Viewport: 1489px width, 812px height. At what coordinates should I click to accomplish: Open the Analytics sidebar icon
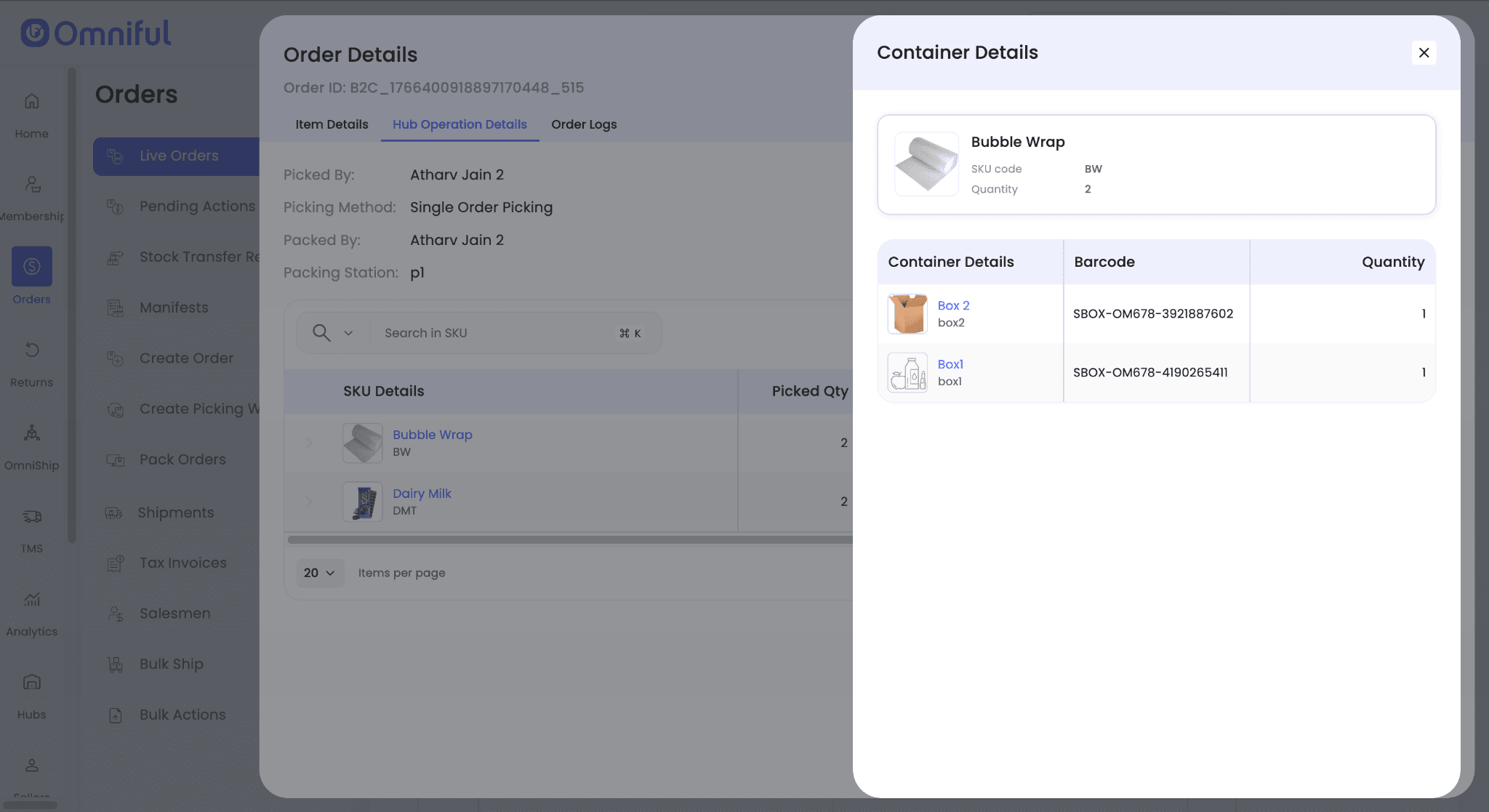point(31,600)
